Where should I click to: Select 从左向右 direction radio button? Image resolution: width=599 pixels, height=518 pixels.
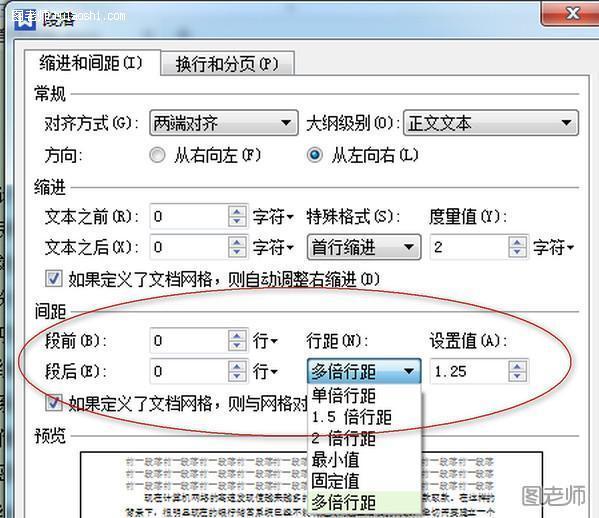pyautogui.click(x=314, y=155)
